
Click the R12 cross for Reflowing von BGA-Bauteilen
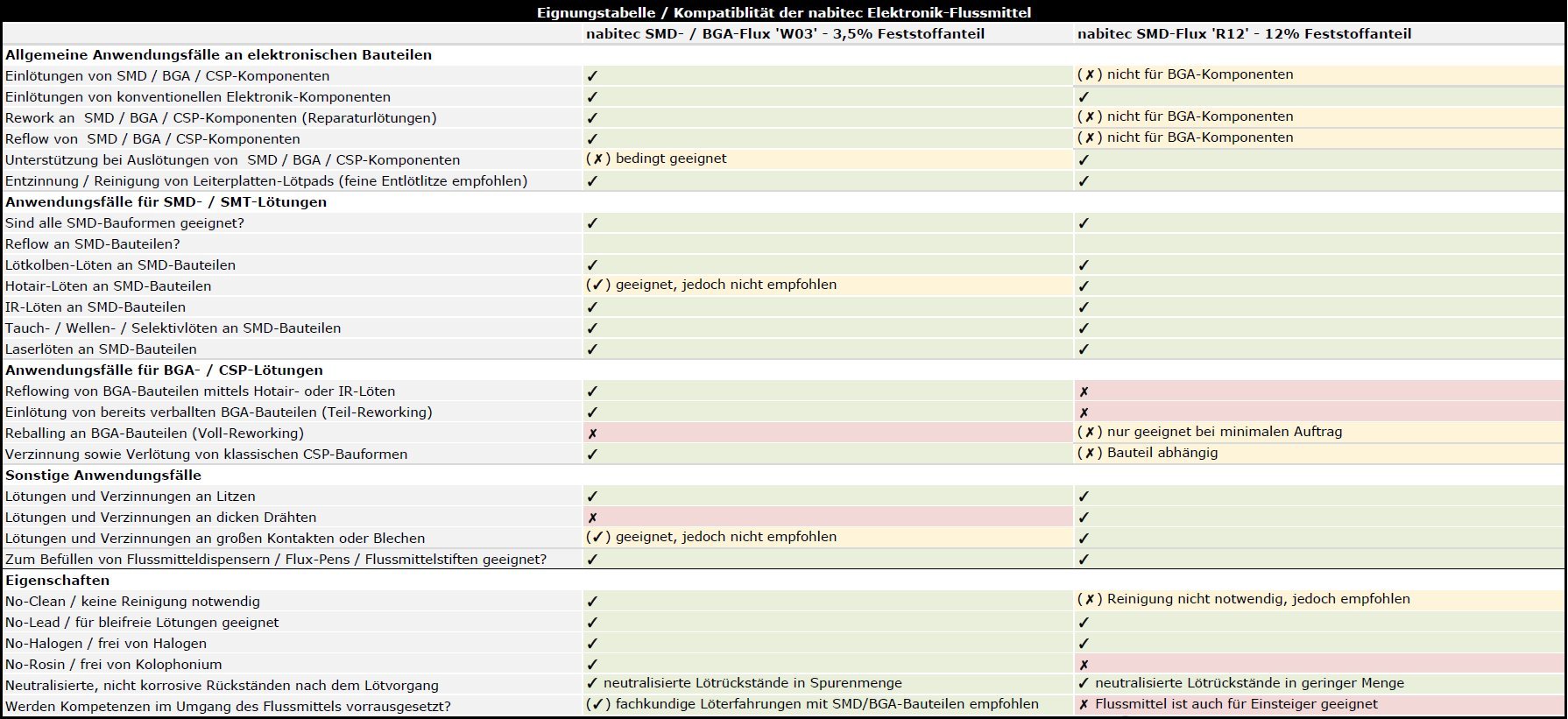(x=1084, y=391)
